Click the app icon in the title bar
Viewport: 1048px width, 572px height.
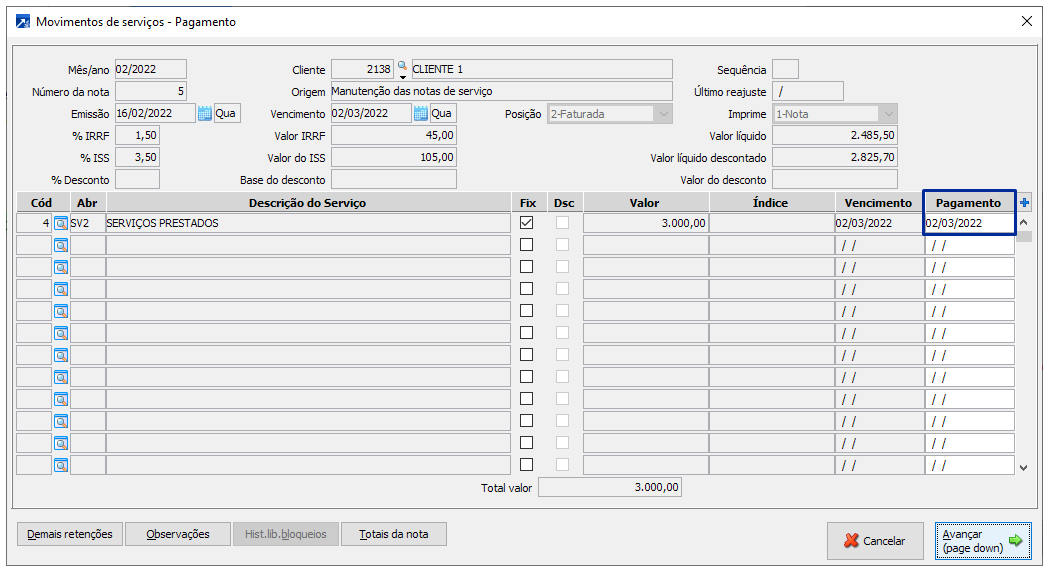[x=21, y=21]
